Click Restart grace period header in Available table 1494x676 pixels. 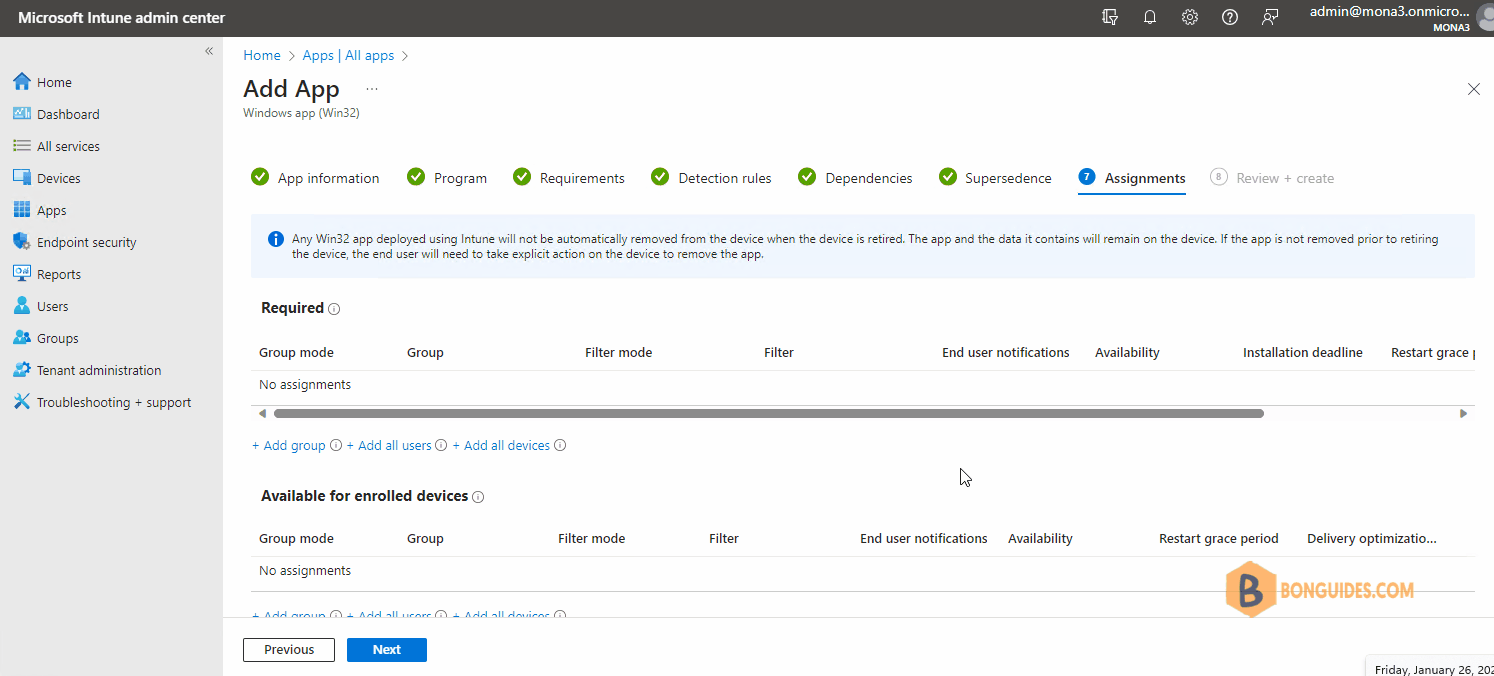pos(1218,538)
